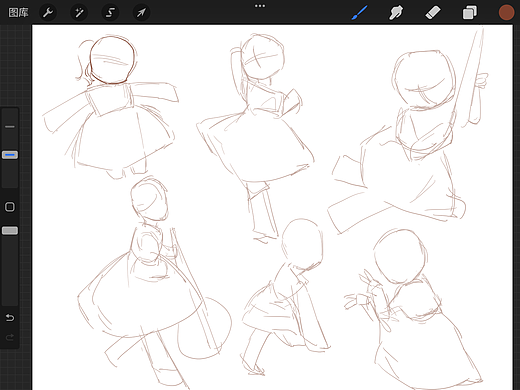This screenshot has height=390, width=520.
Task: Click the long sword blade sketch
Action: [469, 77]
